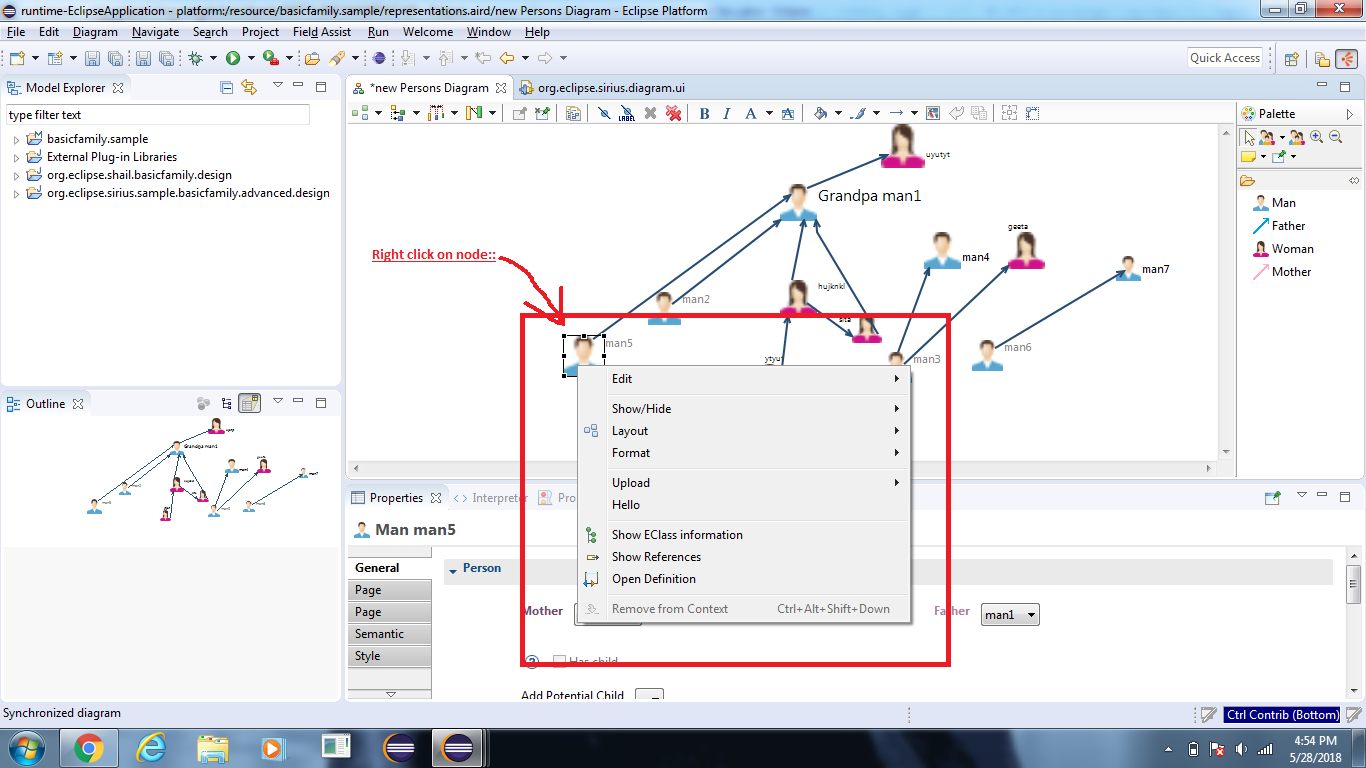Image resolution: width=1366 pixels, height=768 pixels.
Task: Click the Back navigation yellow arrow
Action: pyautogui.click(x=507, y=58)
